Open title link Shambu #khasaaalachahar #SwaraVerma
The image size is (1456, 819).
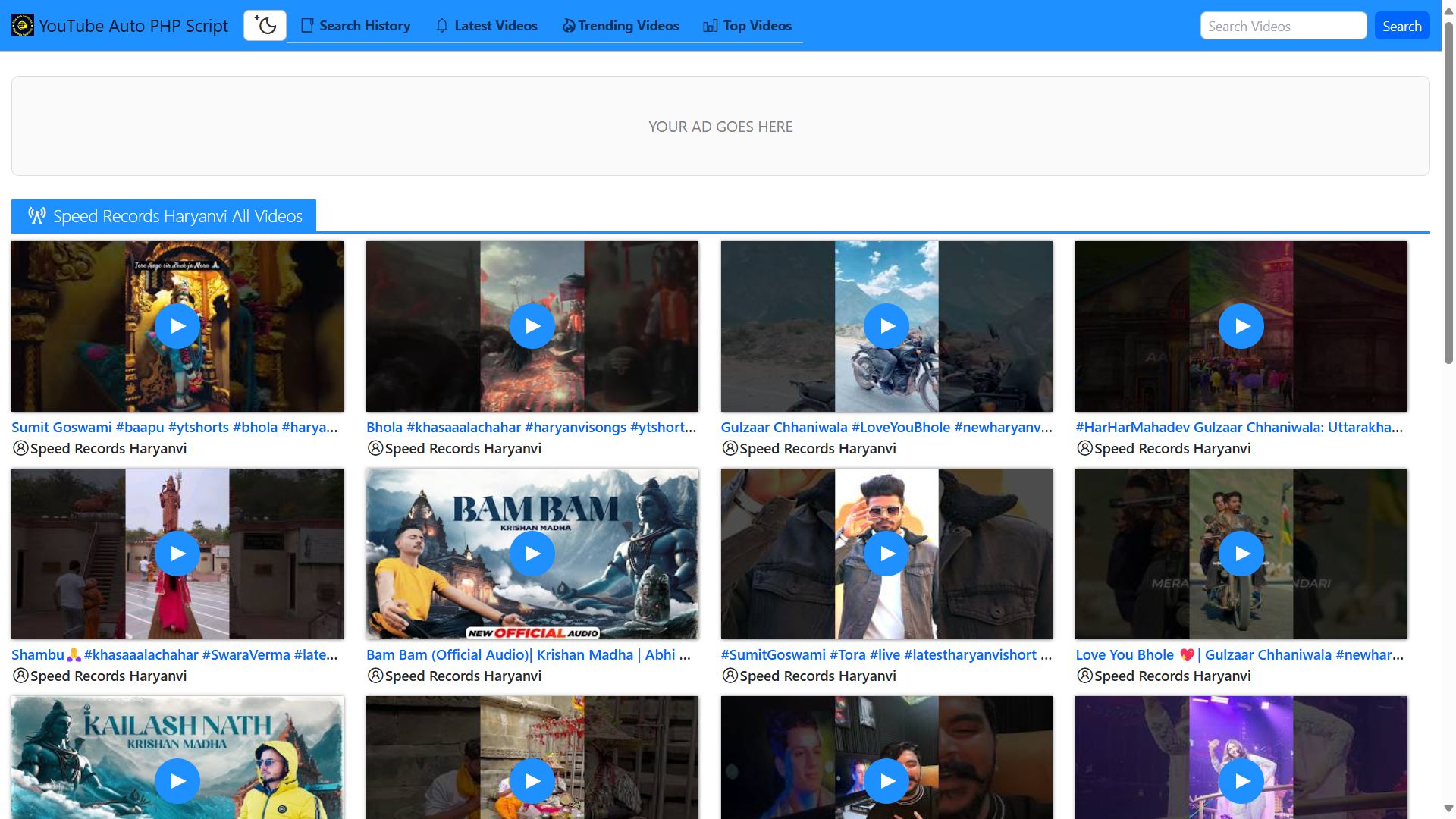tap(174, 654)
